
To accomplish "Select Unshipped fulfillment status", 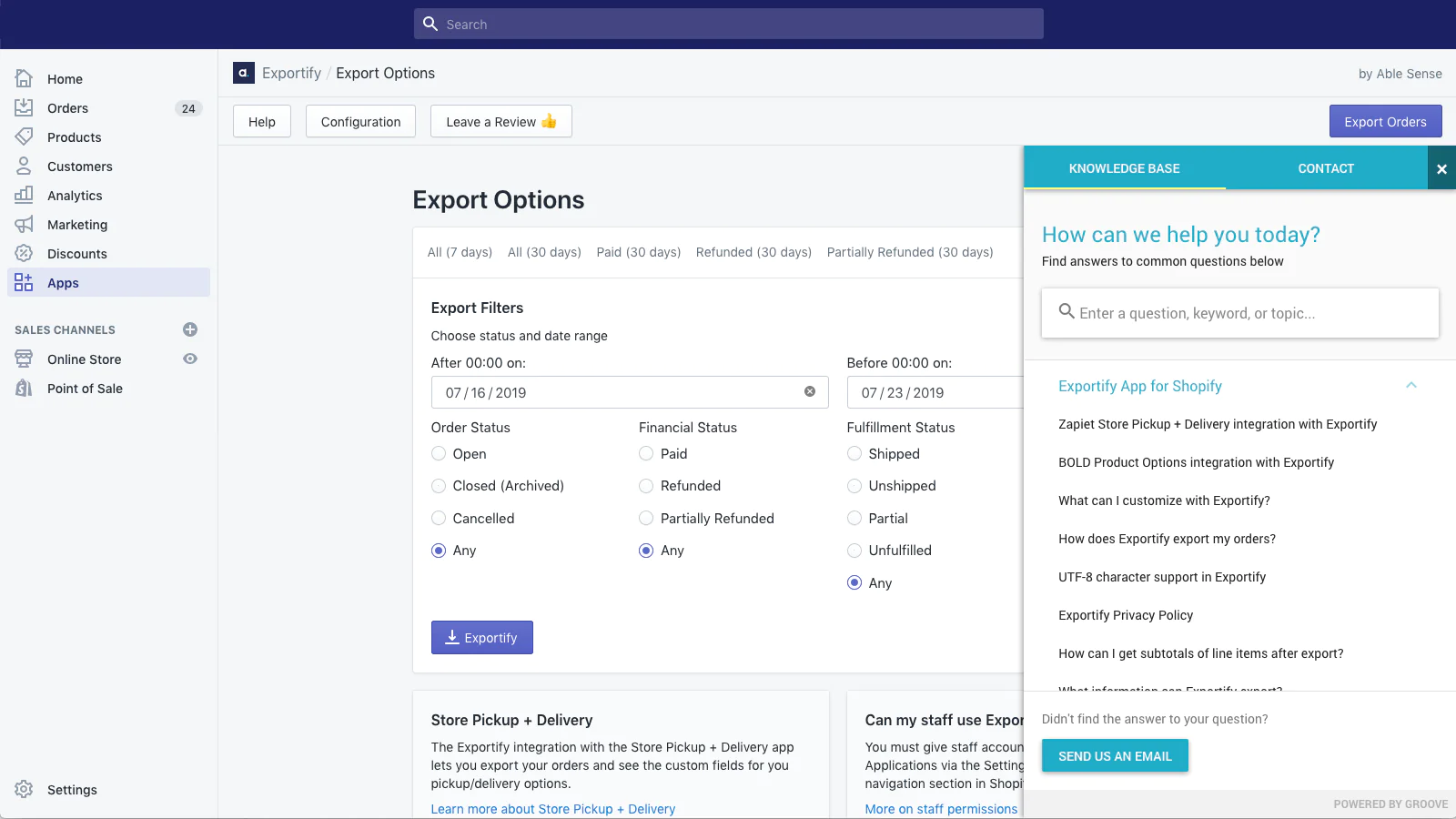I will pos(854,486).
